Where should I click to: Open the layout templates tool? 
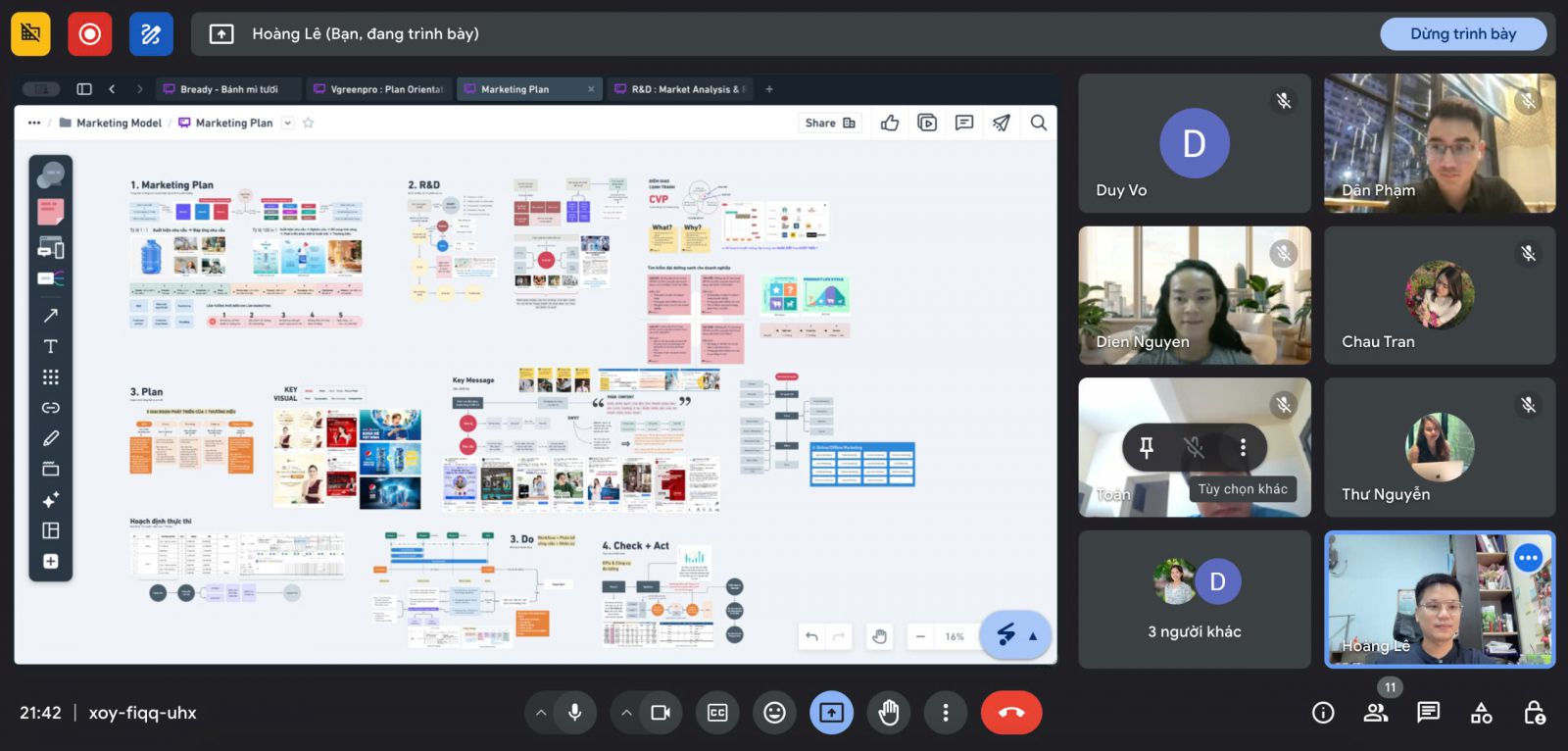coord(51,530)
